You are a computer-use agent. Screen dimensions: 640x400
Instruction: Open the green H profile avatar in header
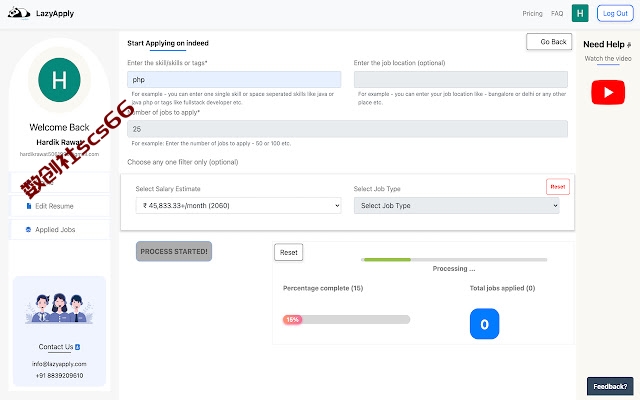pyautogui.click(x=580, y=13)
